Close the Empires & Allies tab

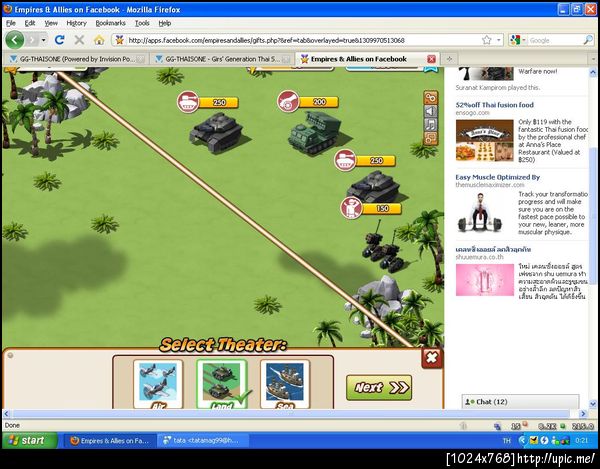(431, 59)
